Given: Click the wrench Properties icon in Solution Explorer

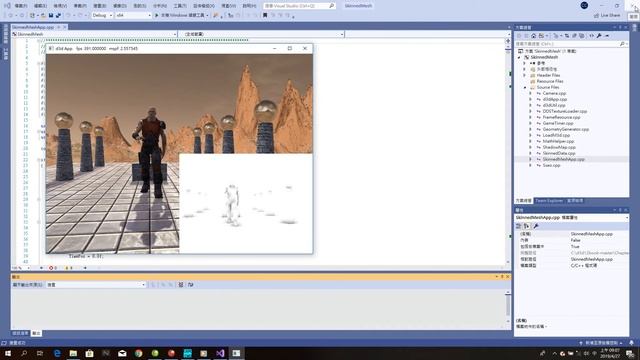Looking at the screenshot, I should click(599, 36).
